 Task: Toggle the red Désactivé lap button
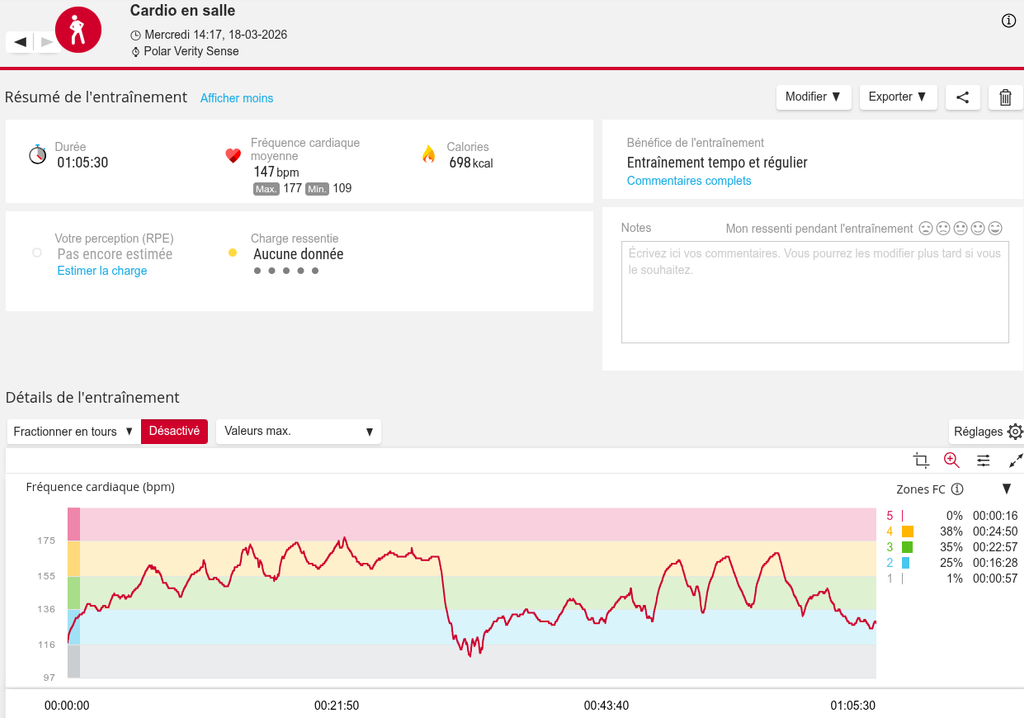click(x=174, y=431)
